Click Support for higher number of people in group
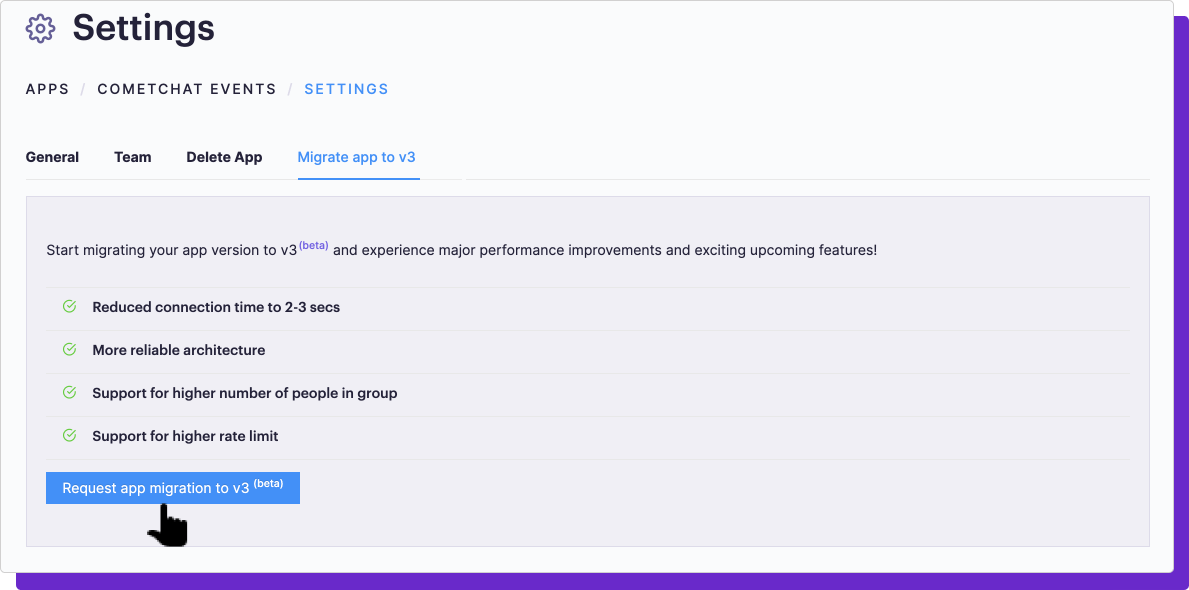Viewport: 1189px width, 590px height. coord(245,394)
